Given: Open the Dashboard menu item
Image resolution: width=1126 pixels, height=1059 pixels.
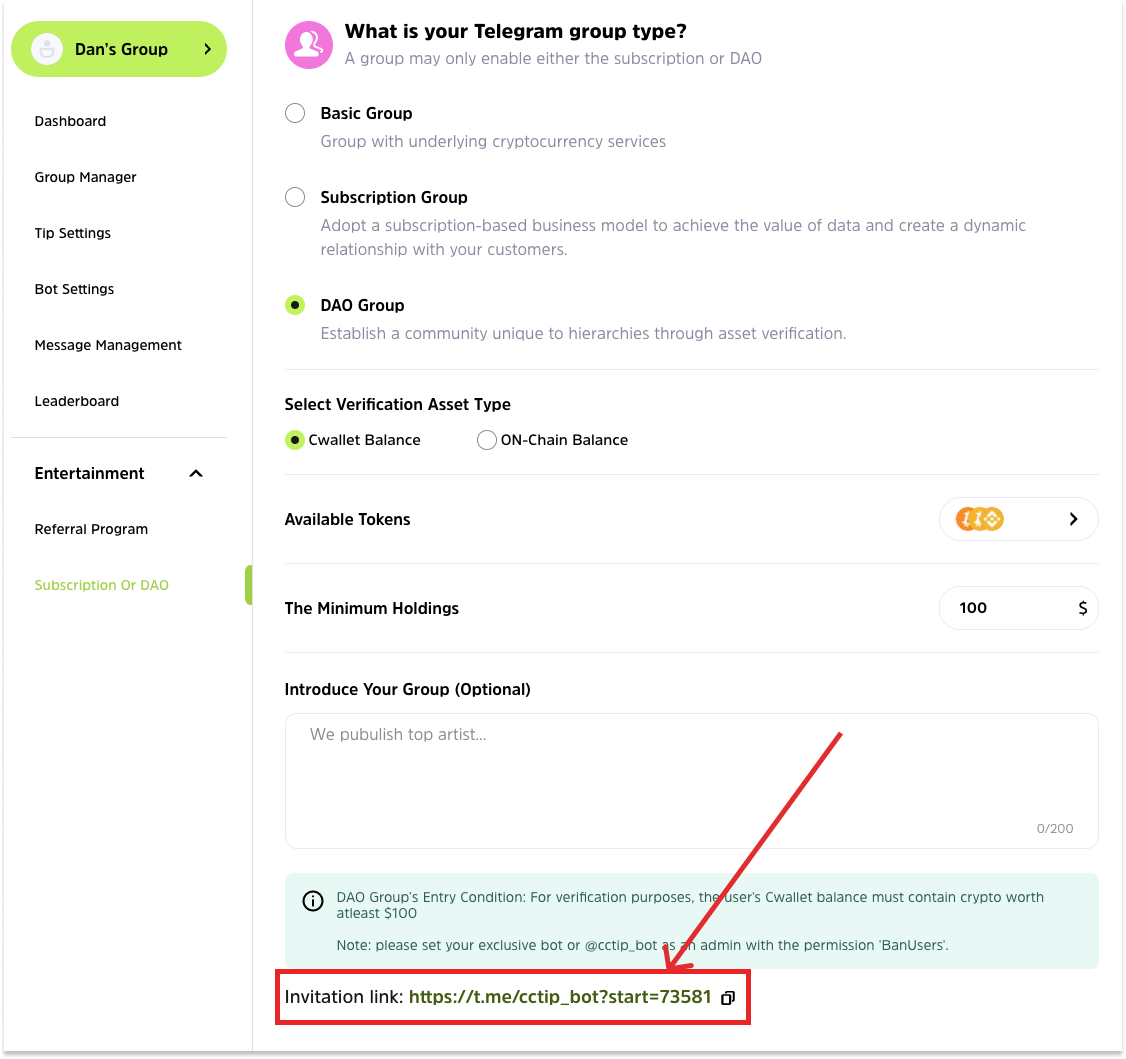Looking at the screenshot, I should [70, 121].
